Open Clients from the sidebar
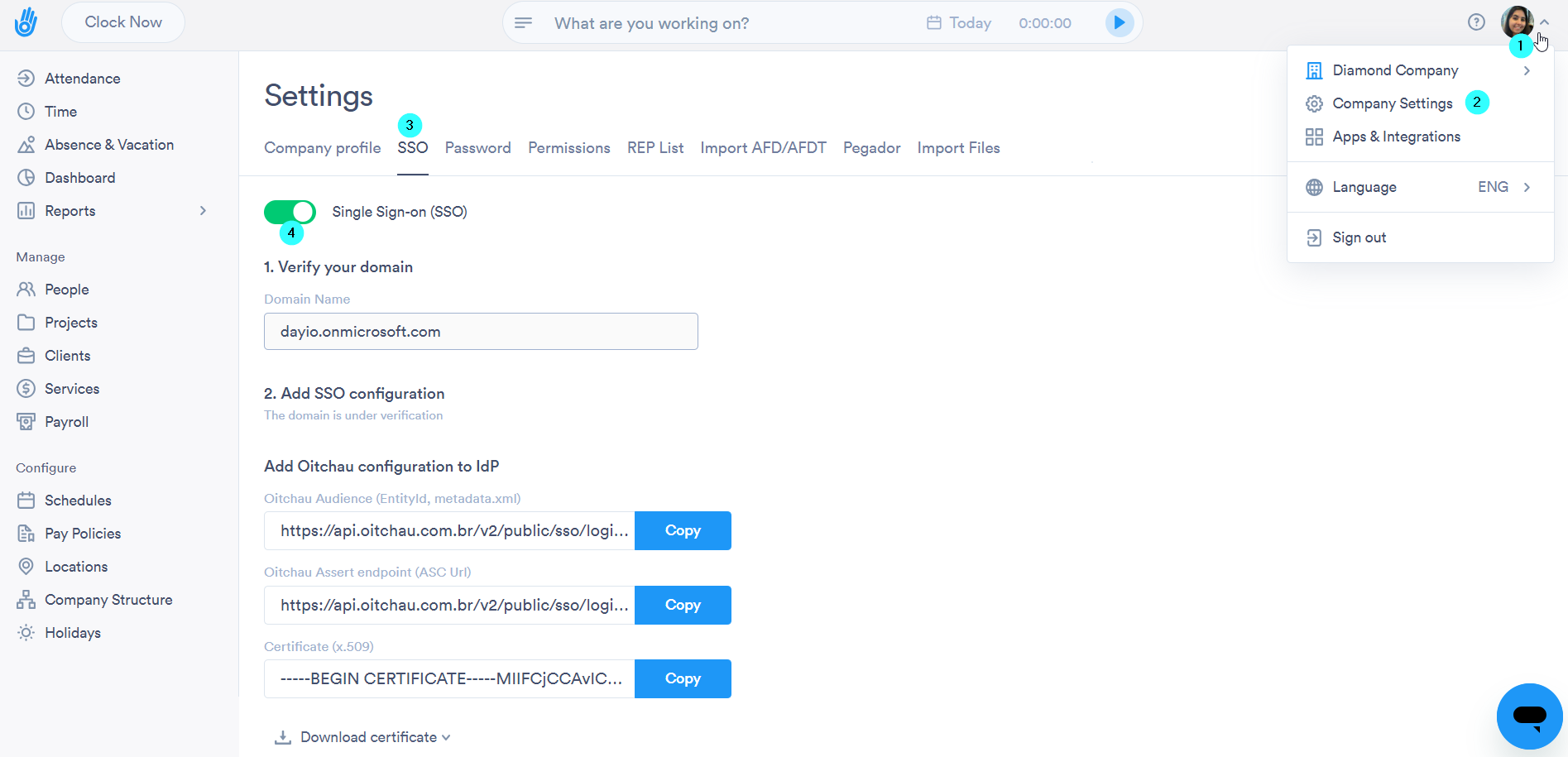The width and height of the screenshot is (1568, 757). 67,356
